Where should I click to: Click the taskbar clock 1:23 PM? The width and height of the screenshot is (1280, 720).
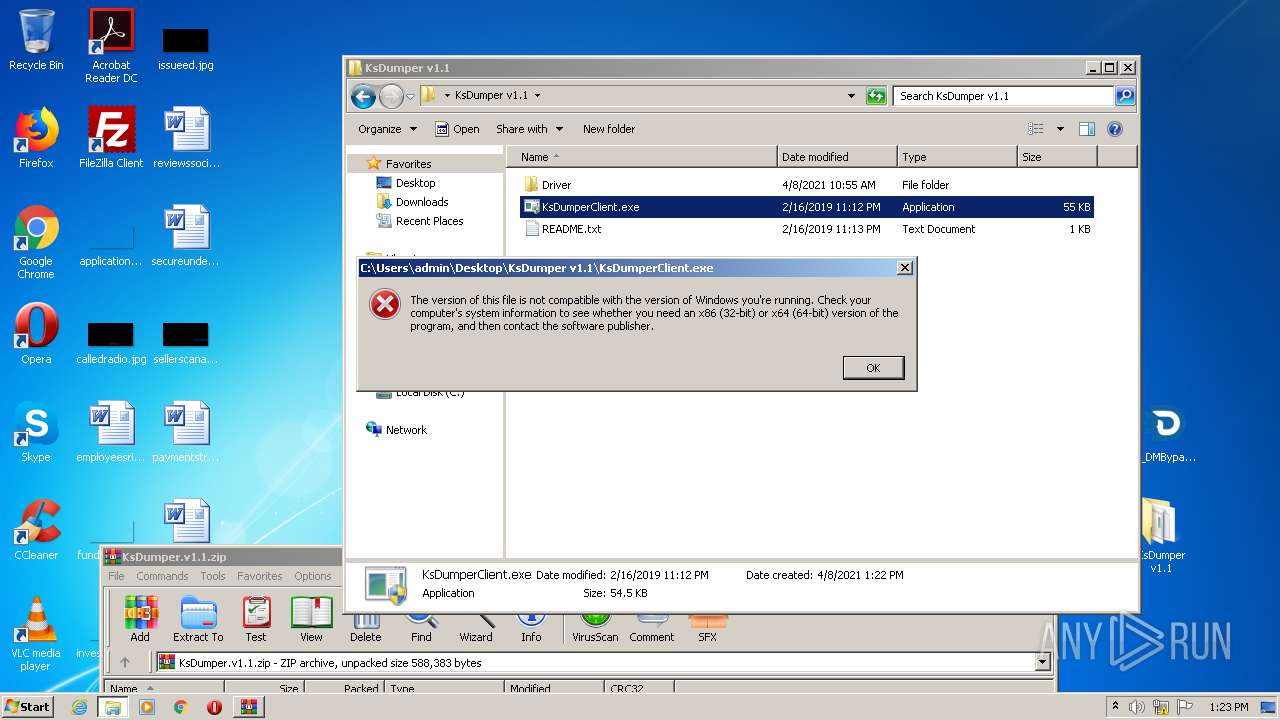click(x=1228, y=707)
